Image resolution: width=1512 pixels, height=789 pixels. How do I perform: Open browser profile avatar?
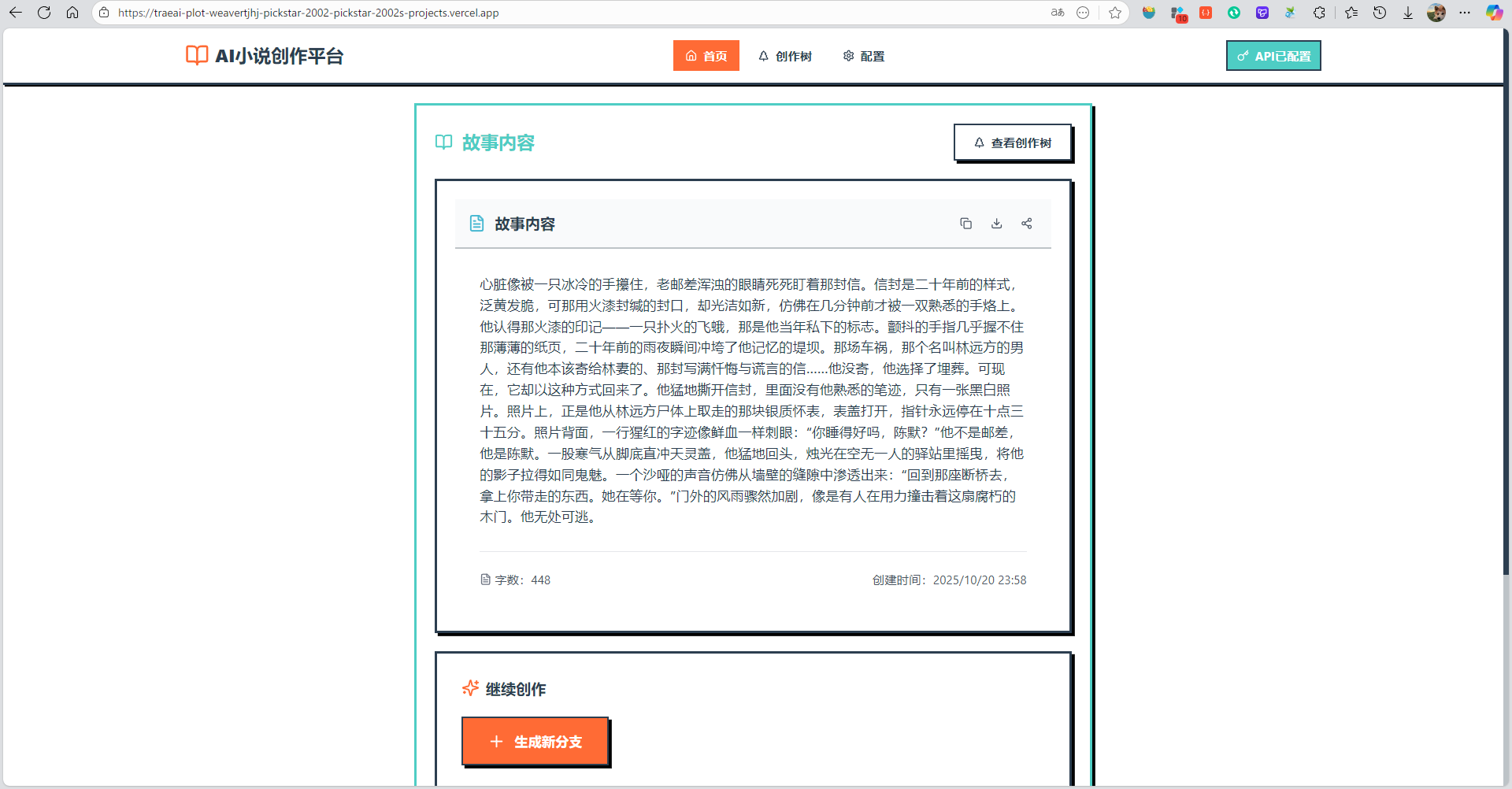(1436, 13)
